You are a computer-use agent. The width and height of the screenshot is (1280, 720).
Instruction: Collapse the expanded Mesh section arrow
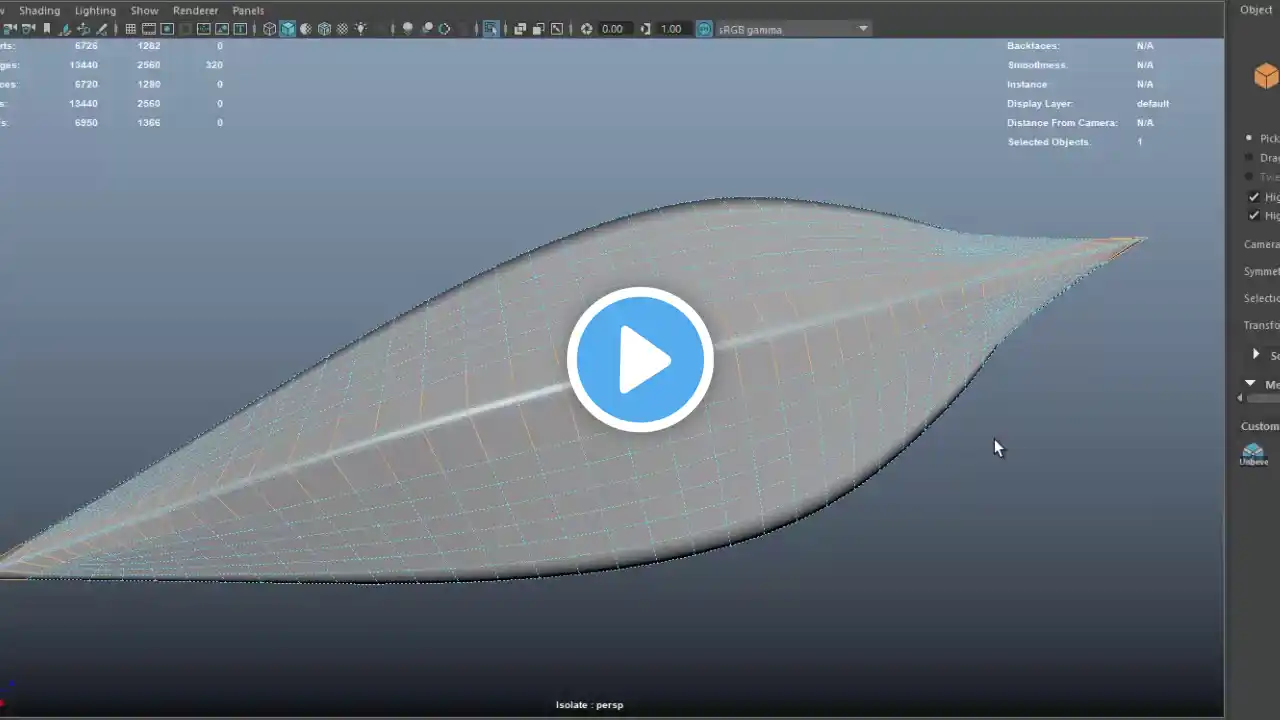click(x=1250, y=383)
